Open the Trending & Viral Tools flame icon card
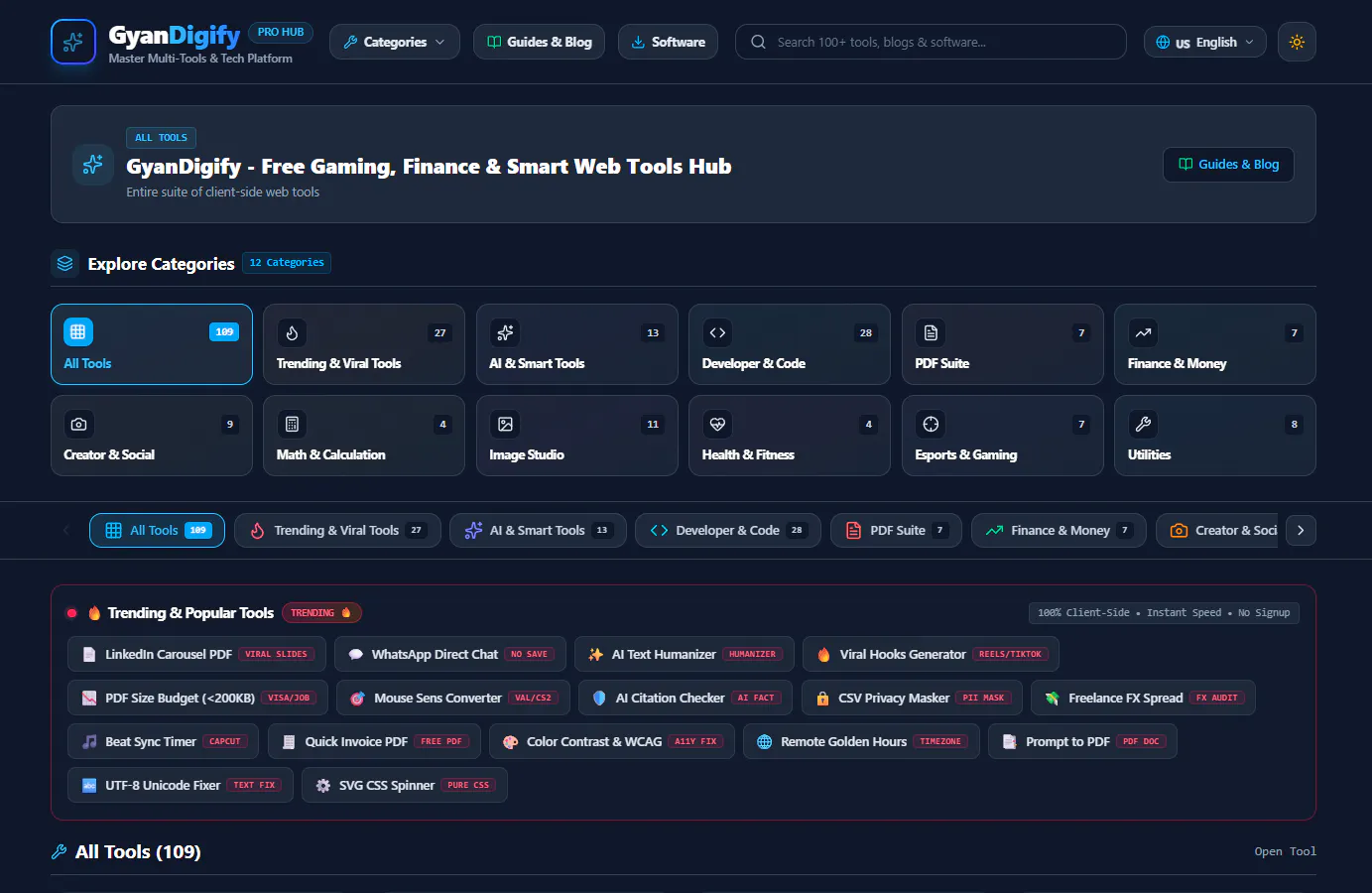 (364, 344)
